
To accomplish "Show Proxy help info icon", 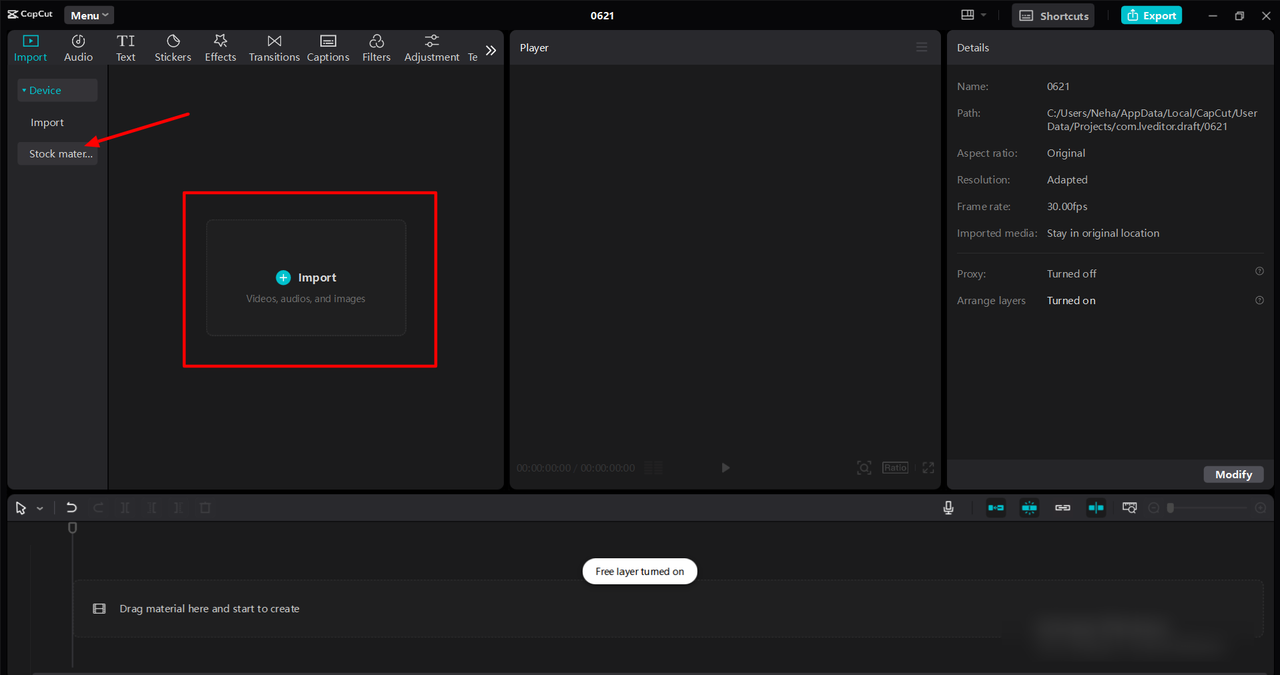I will (x=1259, y=272).
